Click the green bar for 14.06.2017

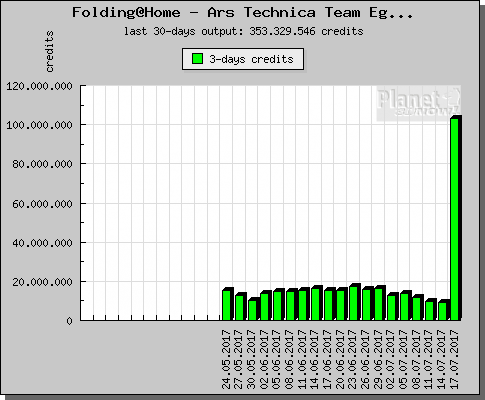click(315, 304)
